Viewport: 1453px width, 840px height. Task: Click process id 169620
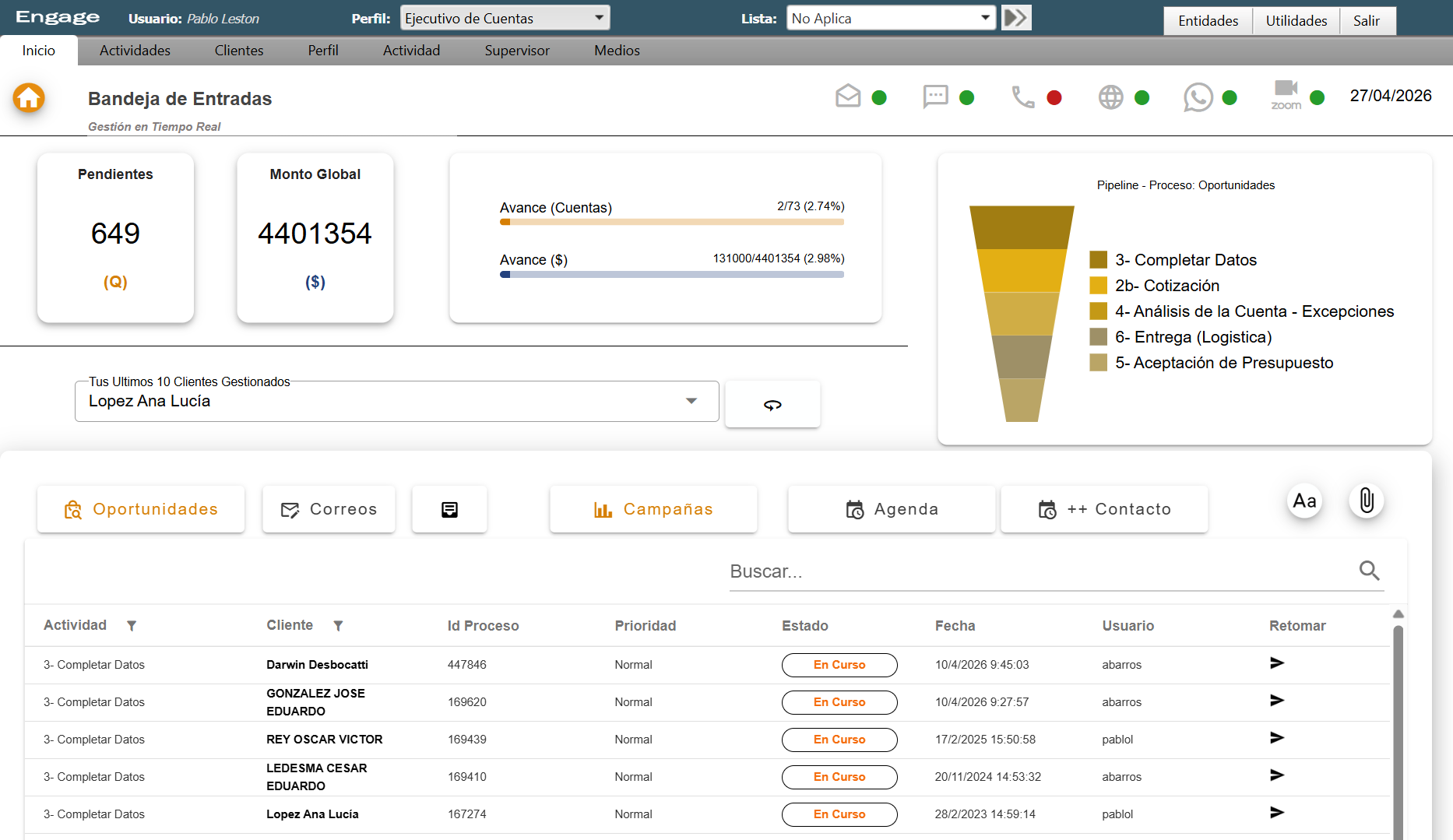467,702
